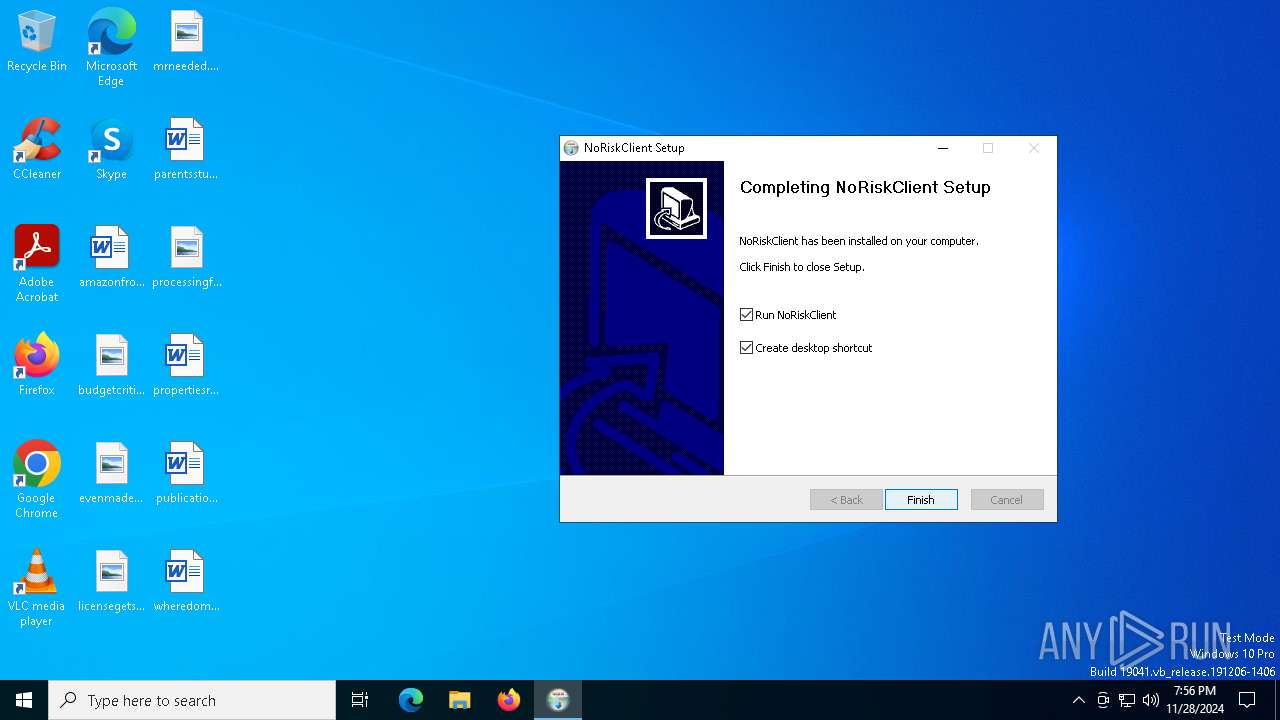Select the CCleaner desktop shortcut
This screenshot has height=720, width=1280.
click(37, 150)
